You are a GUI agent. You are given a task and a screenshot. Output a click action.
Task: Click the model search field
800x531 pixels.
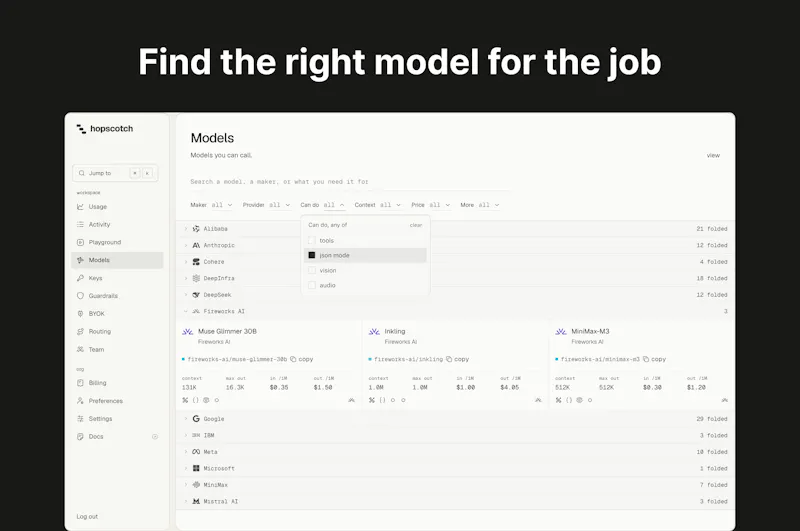349,182
